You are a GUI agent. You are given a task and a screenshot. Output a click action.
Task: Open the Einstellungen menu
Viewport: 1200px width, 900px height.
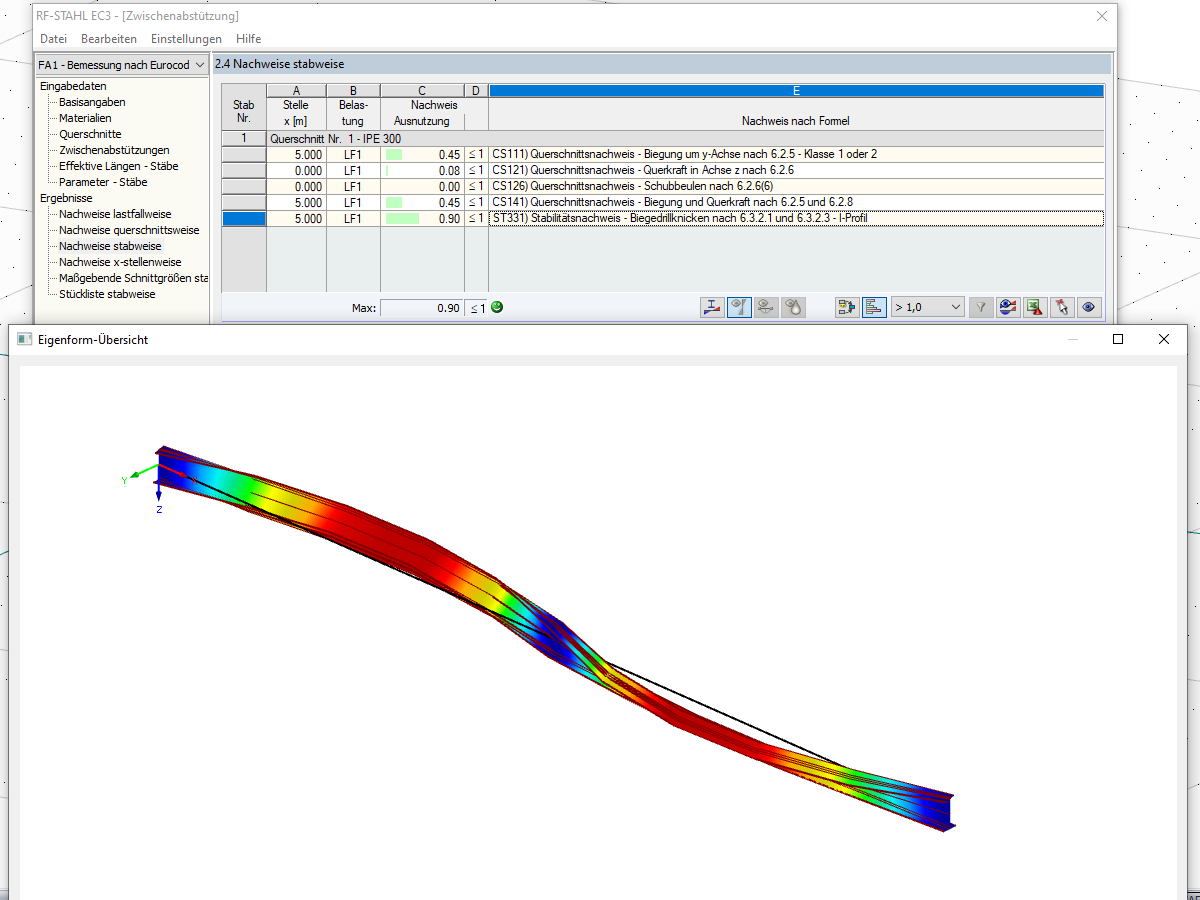(186, 39)
